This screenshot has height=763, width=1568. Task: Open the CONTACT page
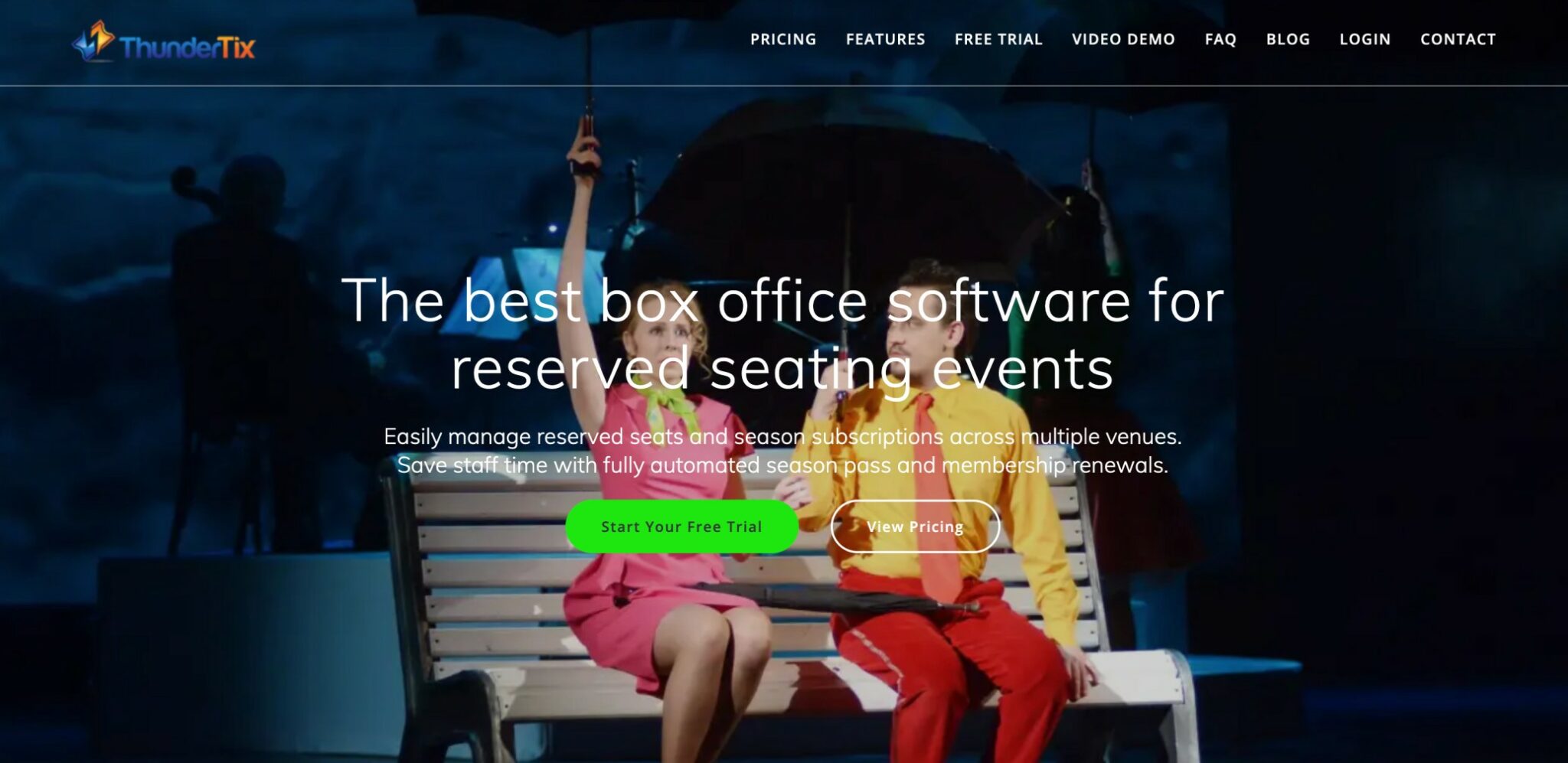click(x=1457, y=39)
